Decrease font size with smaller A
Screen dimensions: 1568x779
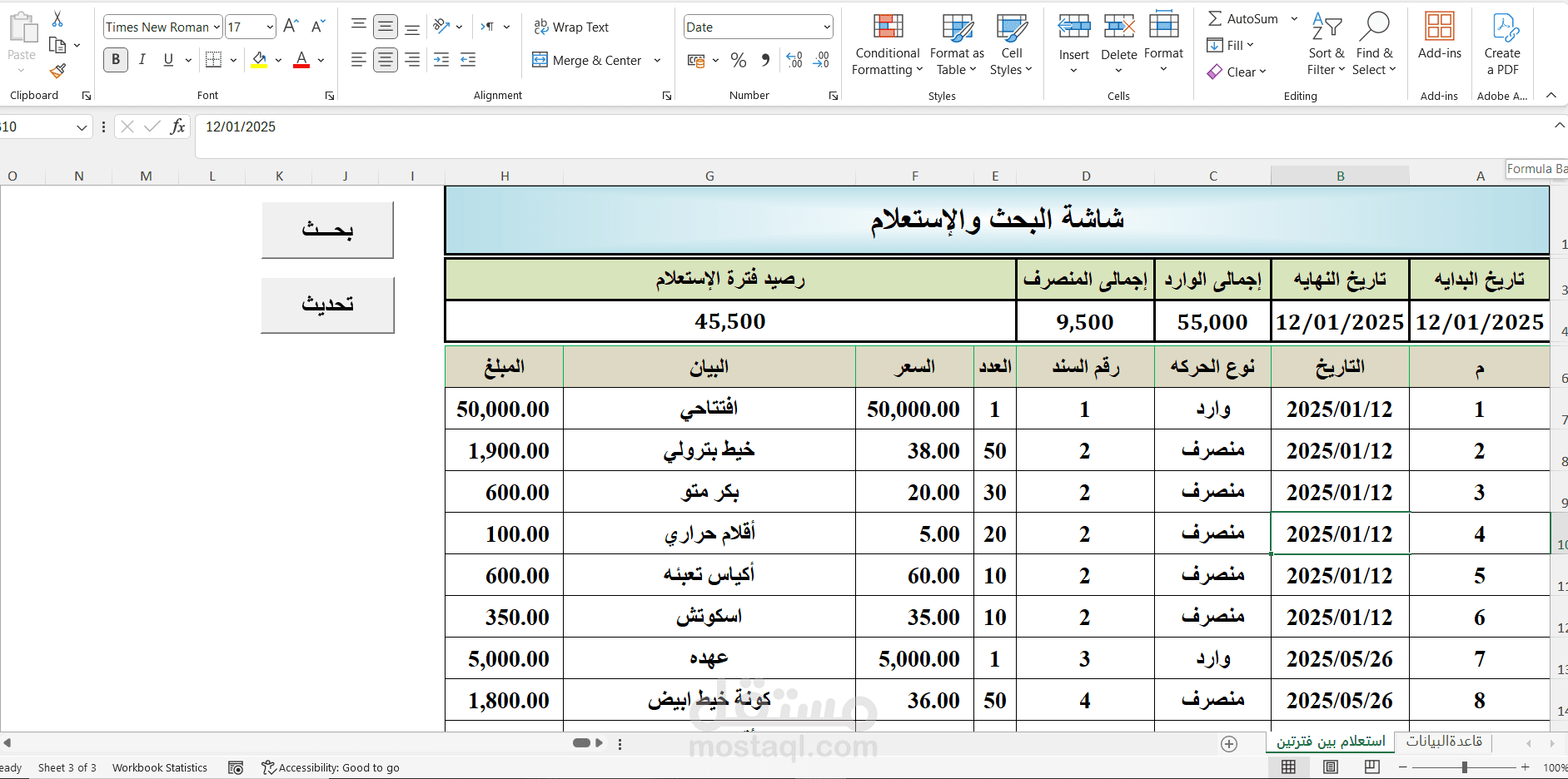[318, 27]
